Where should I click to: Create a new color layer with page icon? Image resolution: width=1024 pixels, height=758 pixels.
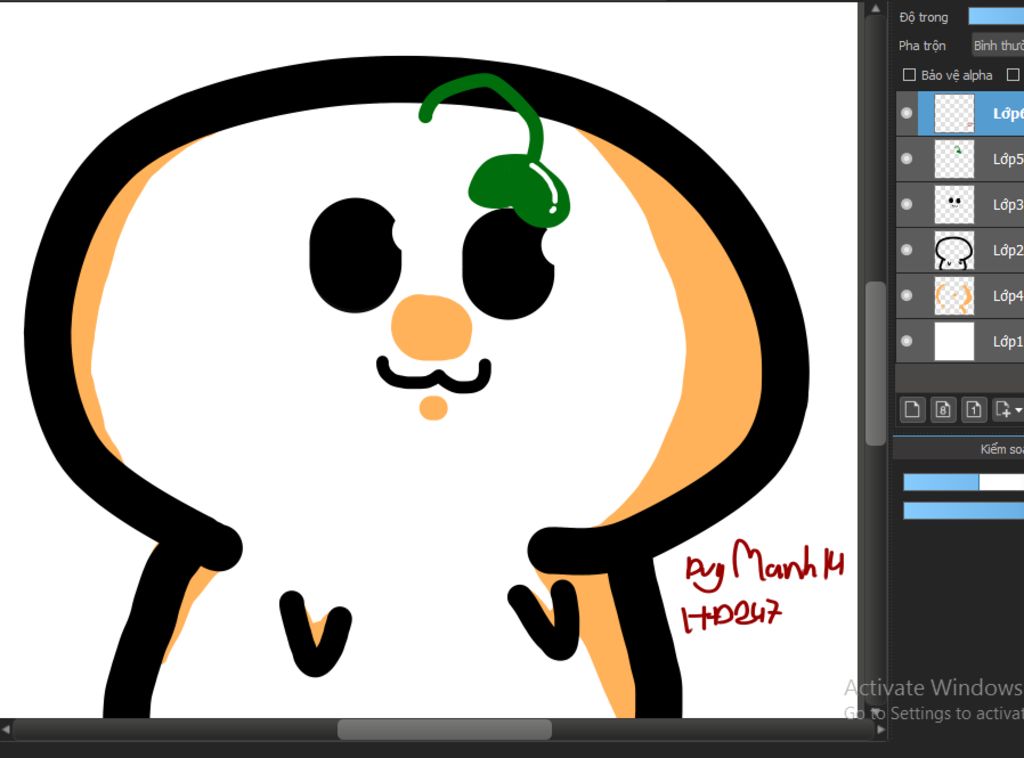(x=912, y=409)
